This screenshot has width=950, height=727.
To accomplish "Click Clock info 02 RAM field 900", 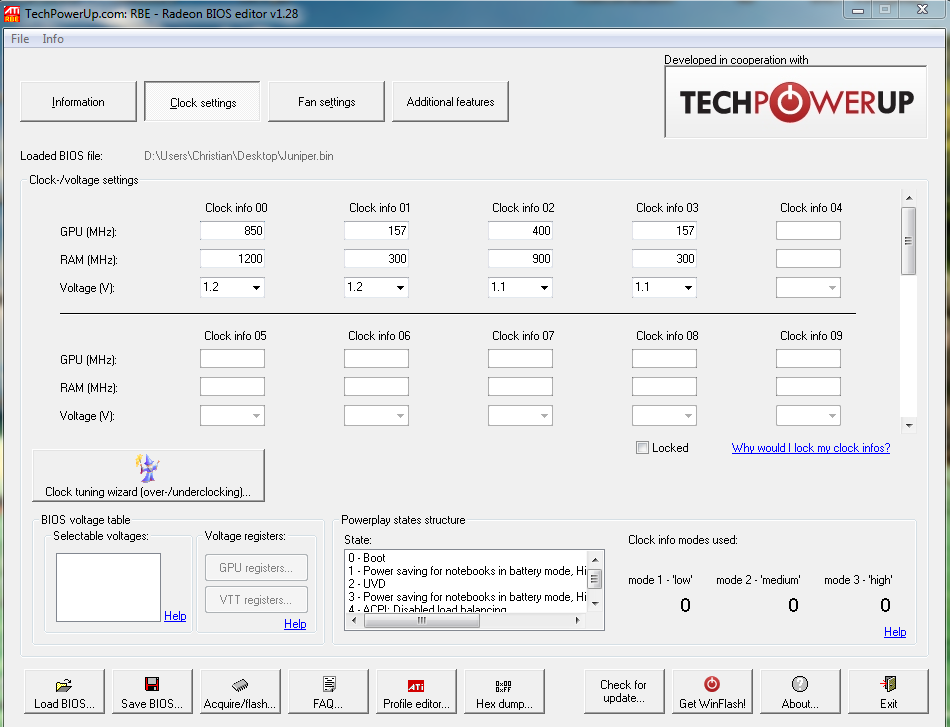I will pyautogui.click(x=520, y=259).
